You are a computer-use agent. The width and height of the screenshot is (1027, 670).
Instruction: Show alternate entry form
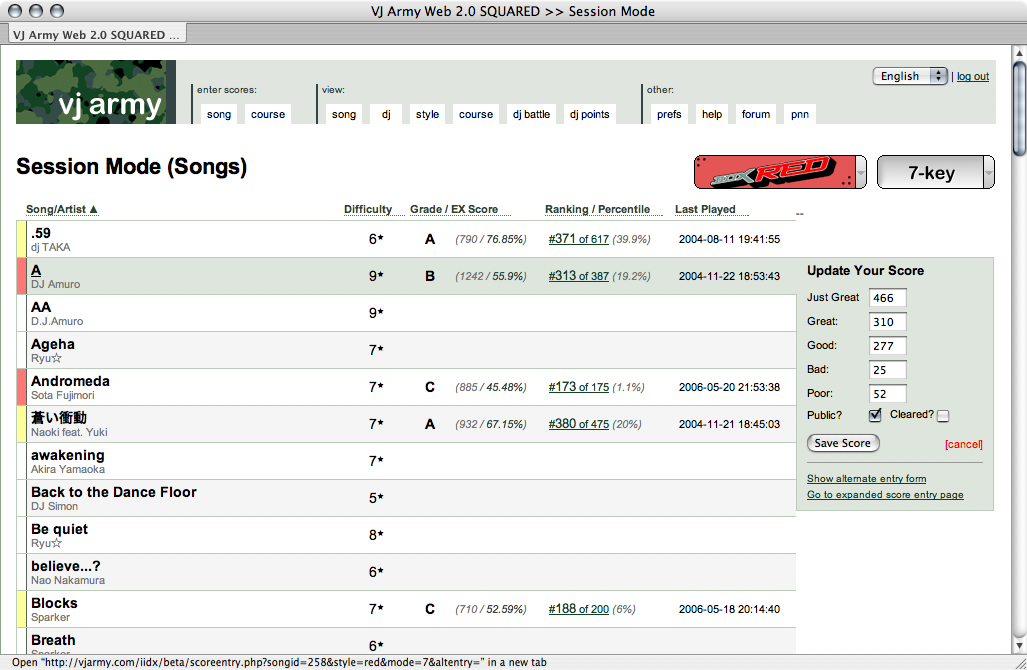pos(866,479)
